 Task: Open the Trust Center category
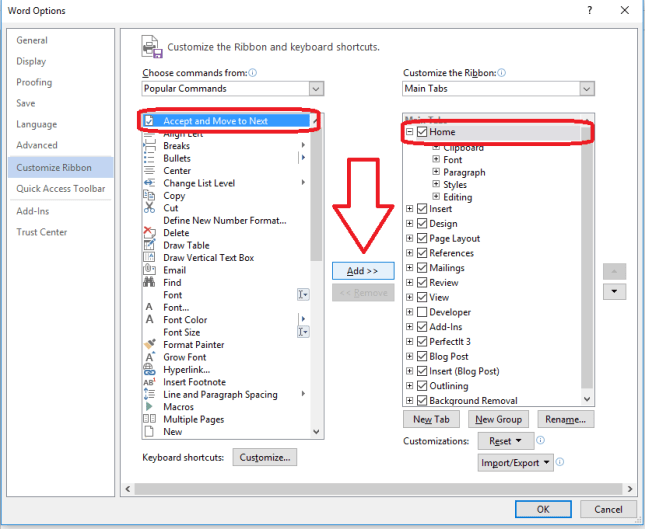click(x=42, y=232)
